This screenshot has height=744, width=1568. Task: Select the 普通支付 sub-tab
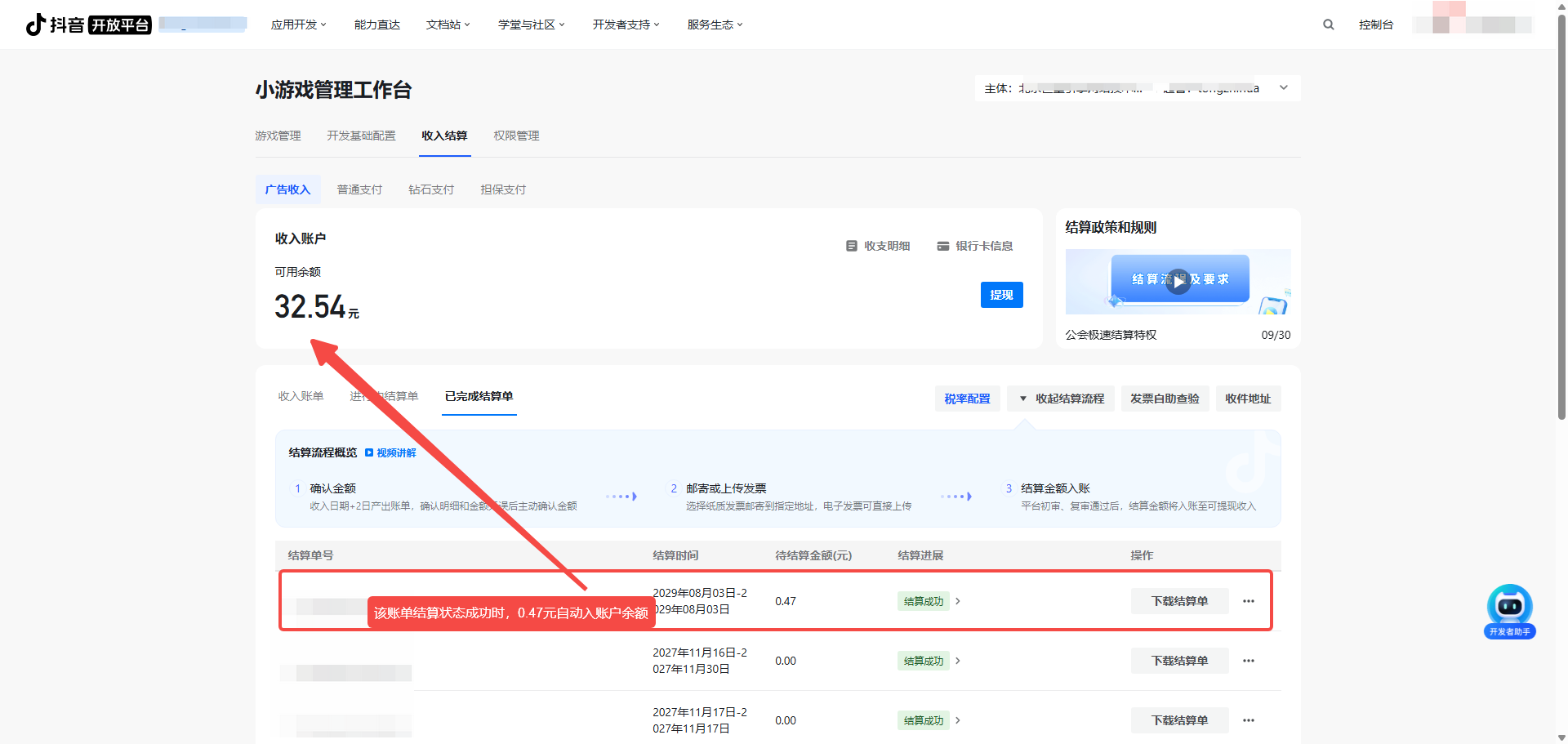click(x=359, y=189)
